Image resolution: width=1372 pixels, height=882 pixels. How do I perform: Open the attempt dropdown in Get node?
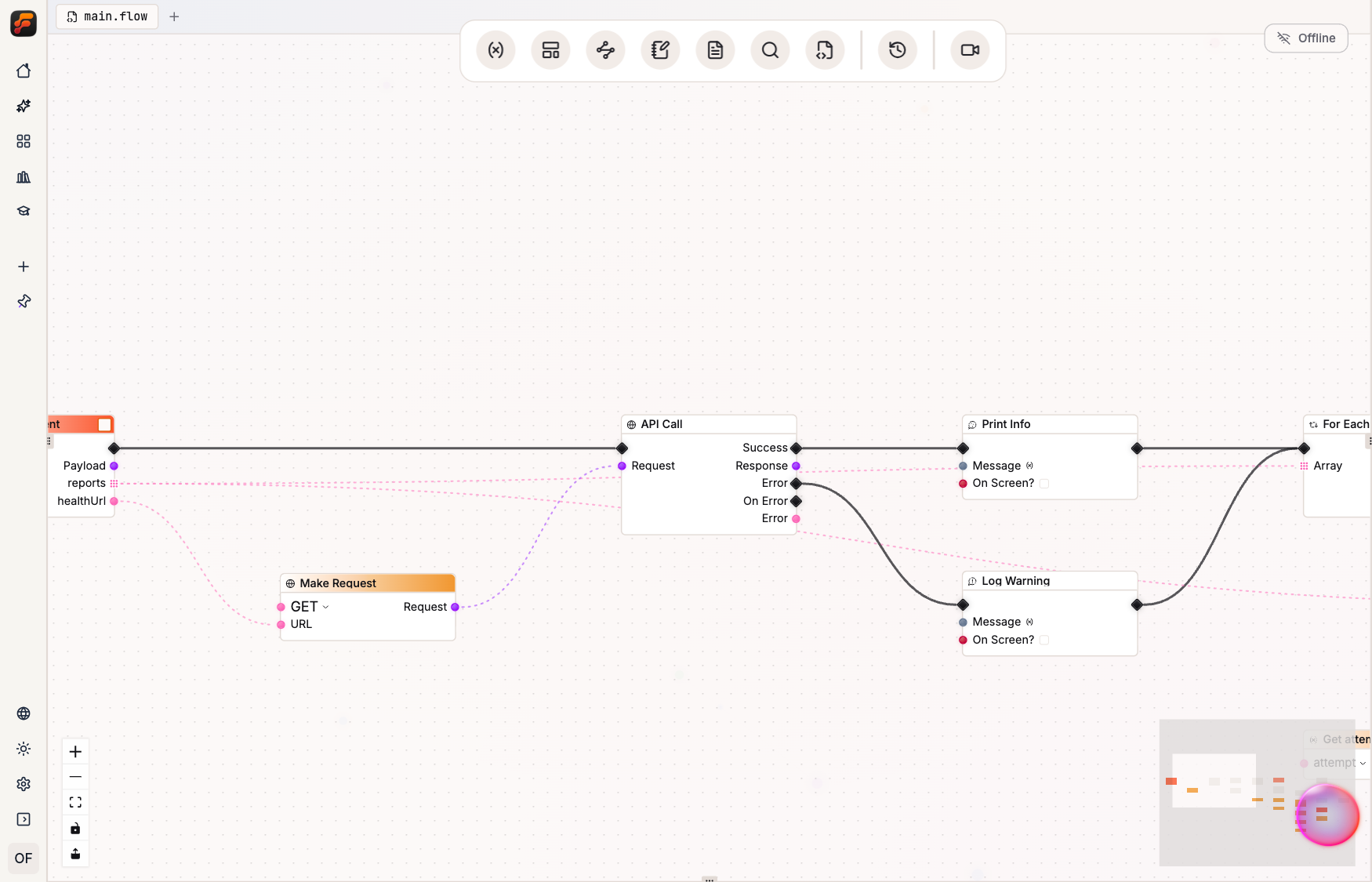point(1340,763)
